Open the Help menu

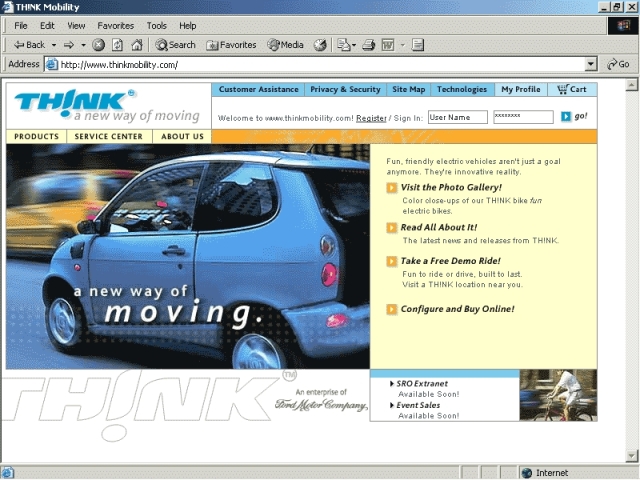pos(187,26)
